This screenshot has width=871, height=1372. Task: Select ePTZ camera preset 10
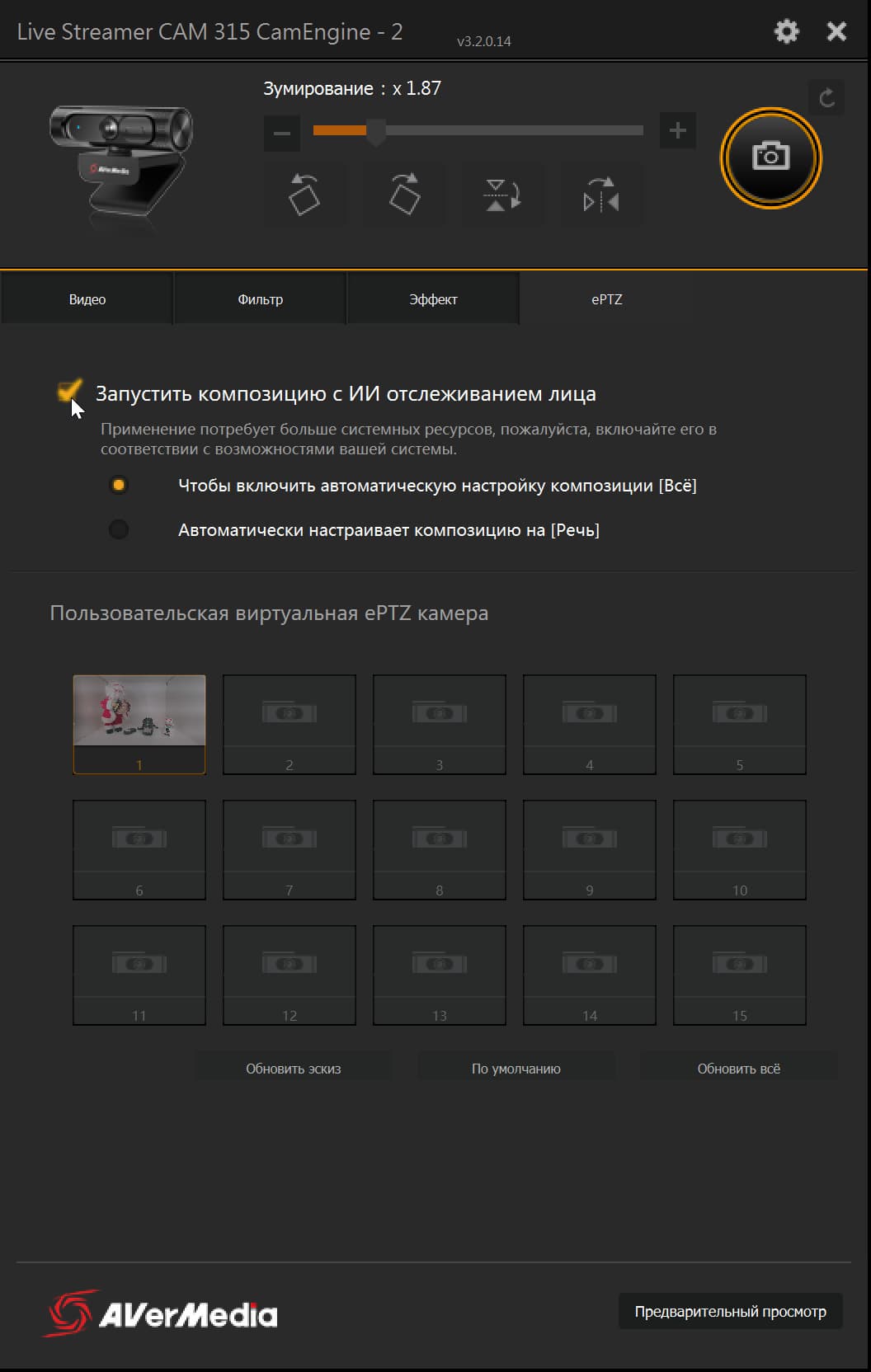click(x=740, y=849)
